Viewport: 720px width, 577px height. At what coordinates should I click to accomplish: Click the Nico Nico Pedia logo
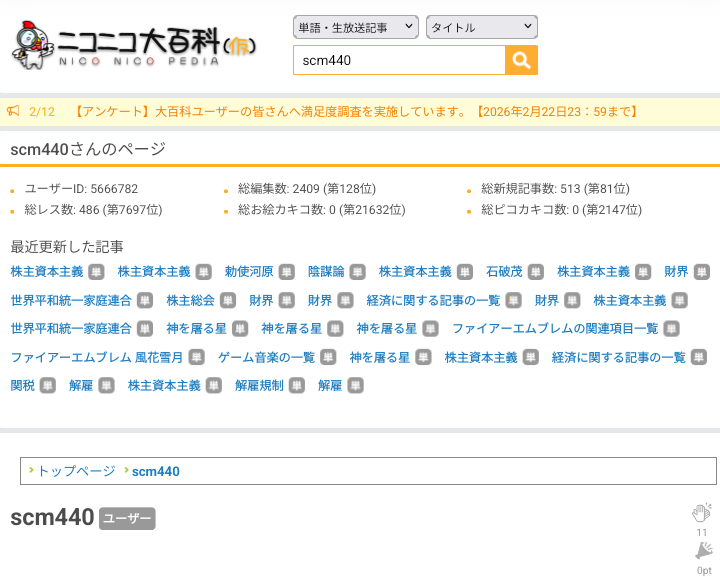[134, 45]
